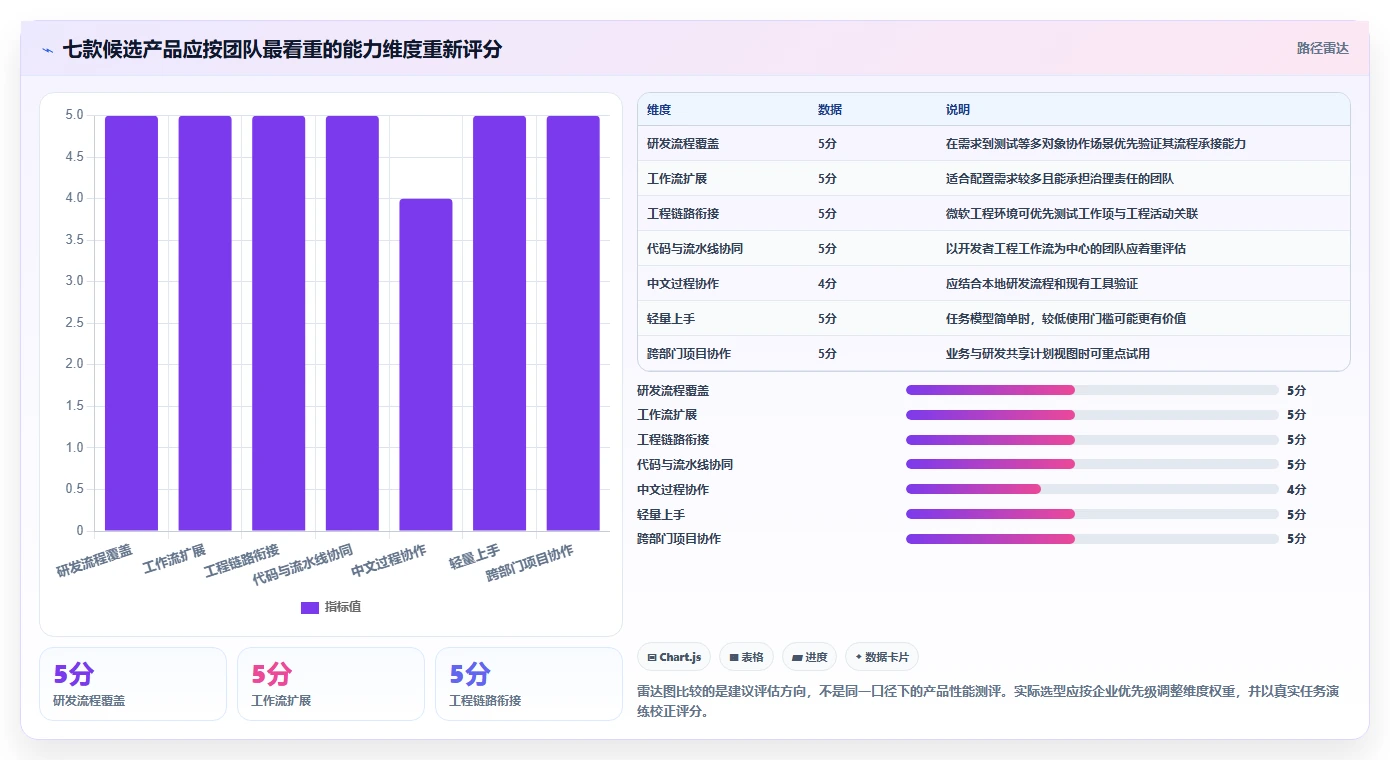Click the 数据 column header

(x=830, y=110)
